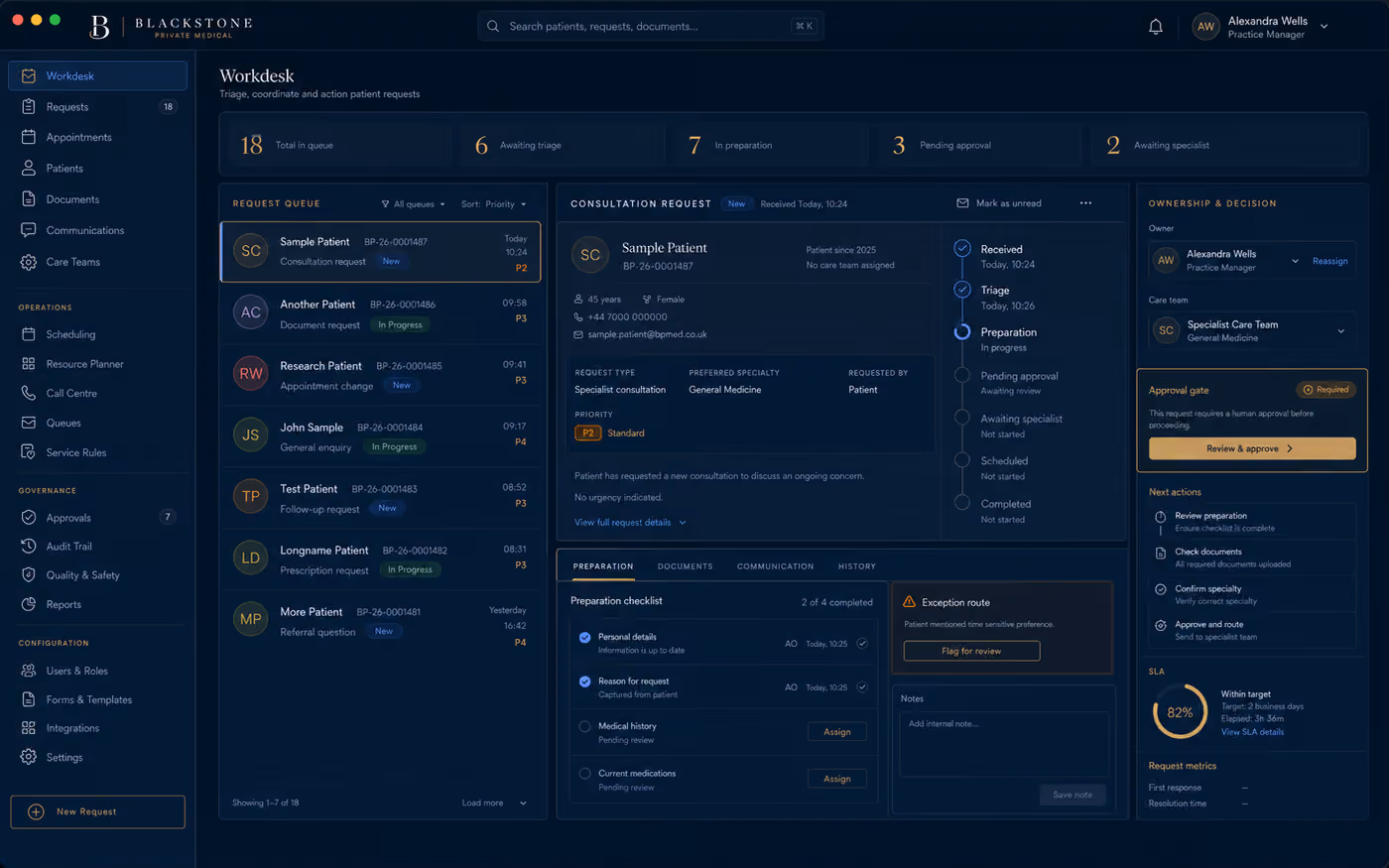Open Requests clipboard icon in sidebar

pyautogui.click(x=29, y=106)
